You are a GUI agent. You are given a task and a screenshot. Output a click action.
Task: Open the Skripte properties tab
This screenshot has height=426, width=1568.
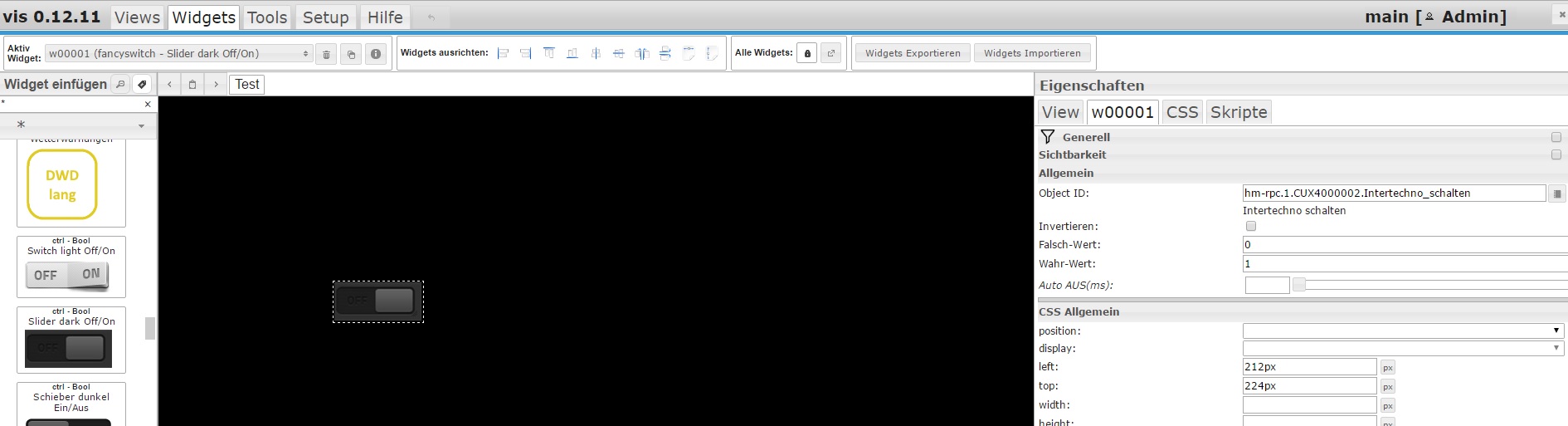tap(1238, 112)
